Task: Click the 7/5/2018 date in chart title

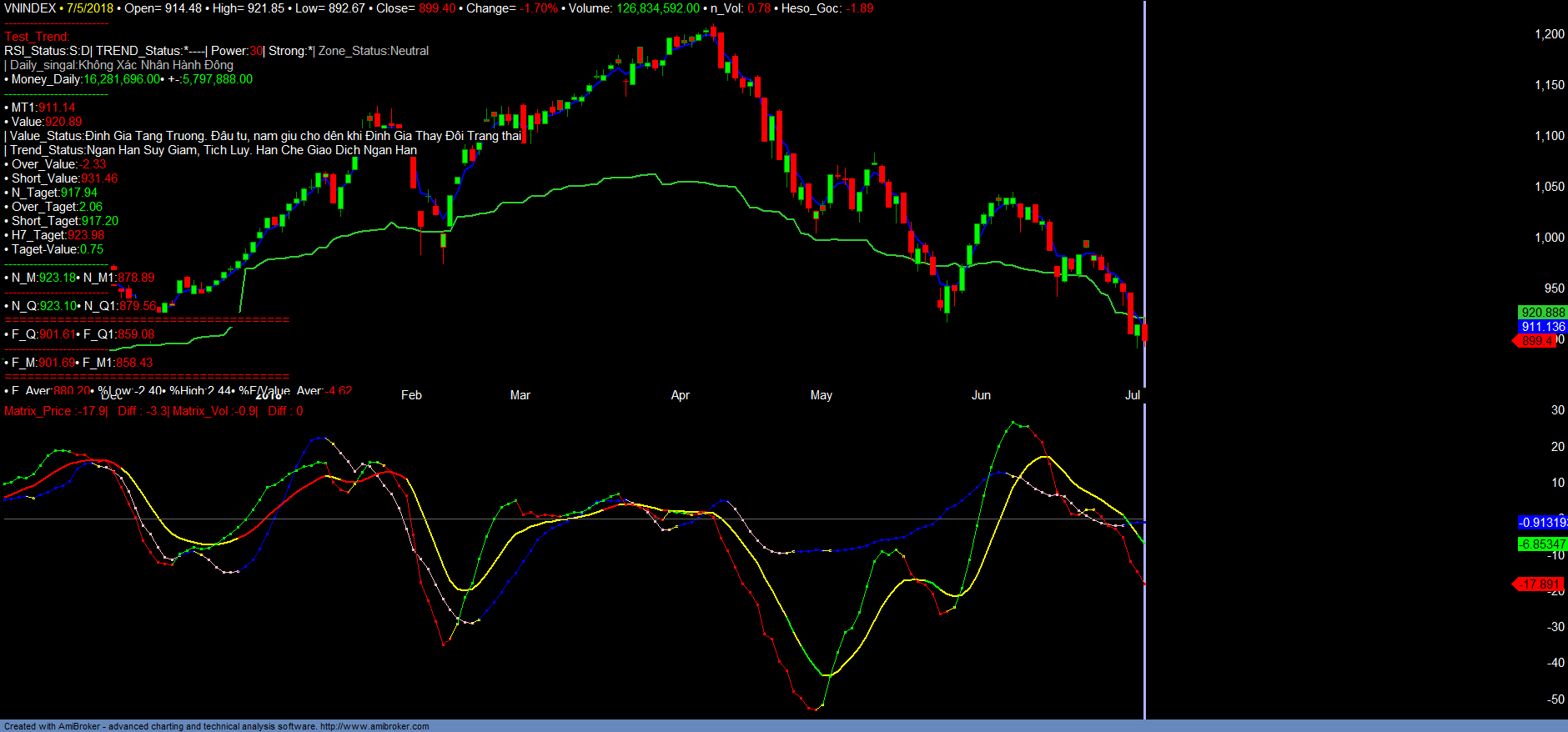Action: point(90,8)
